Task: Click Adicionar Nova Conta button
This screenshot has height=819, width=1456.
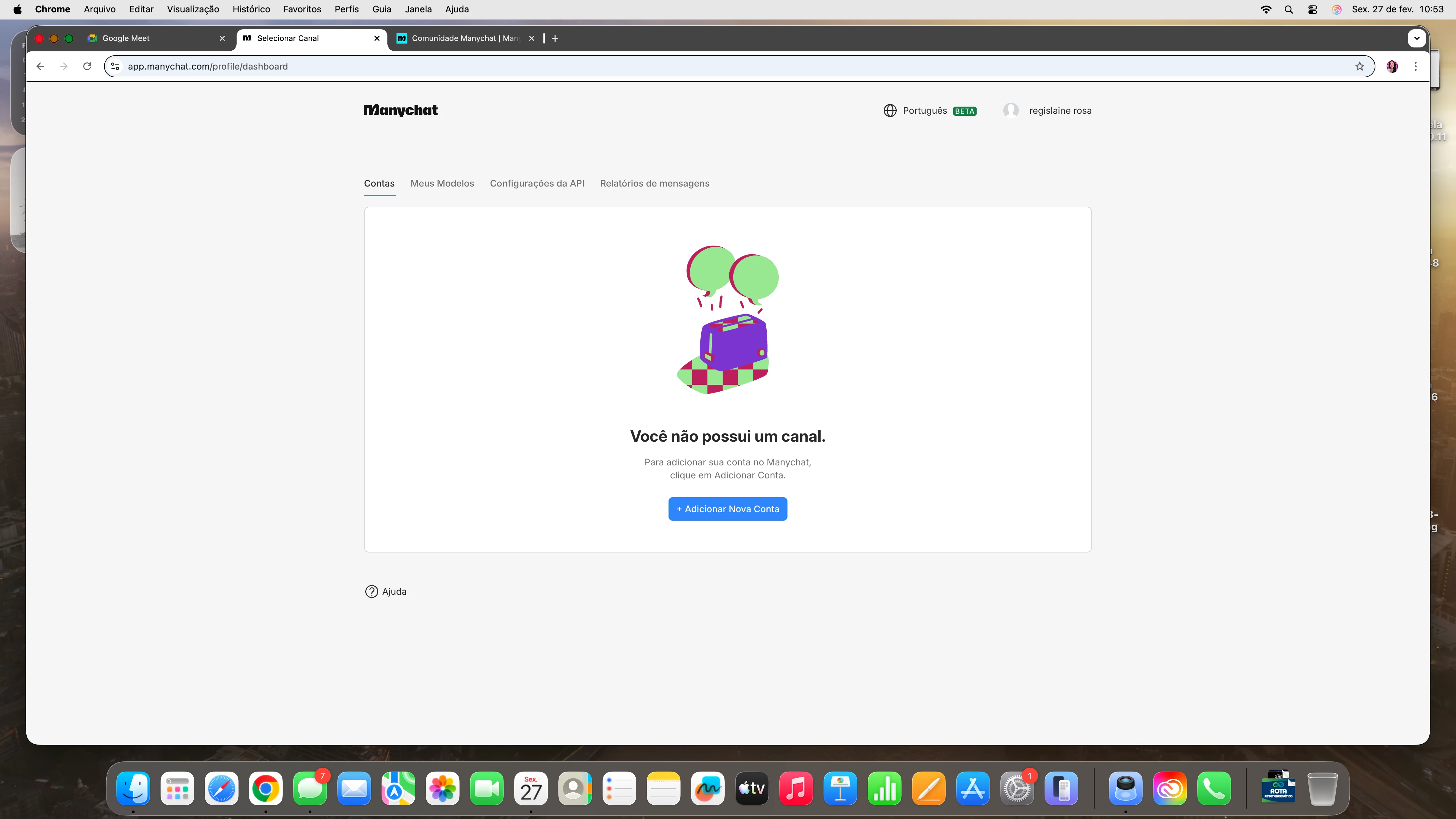Action: click(727, 509)
